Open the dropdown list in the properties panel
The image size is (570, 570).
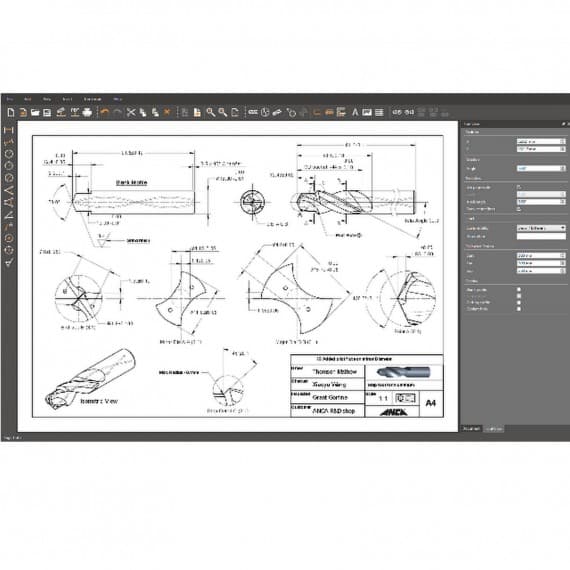541,228
